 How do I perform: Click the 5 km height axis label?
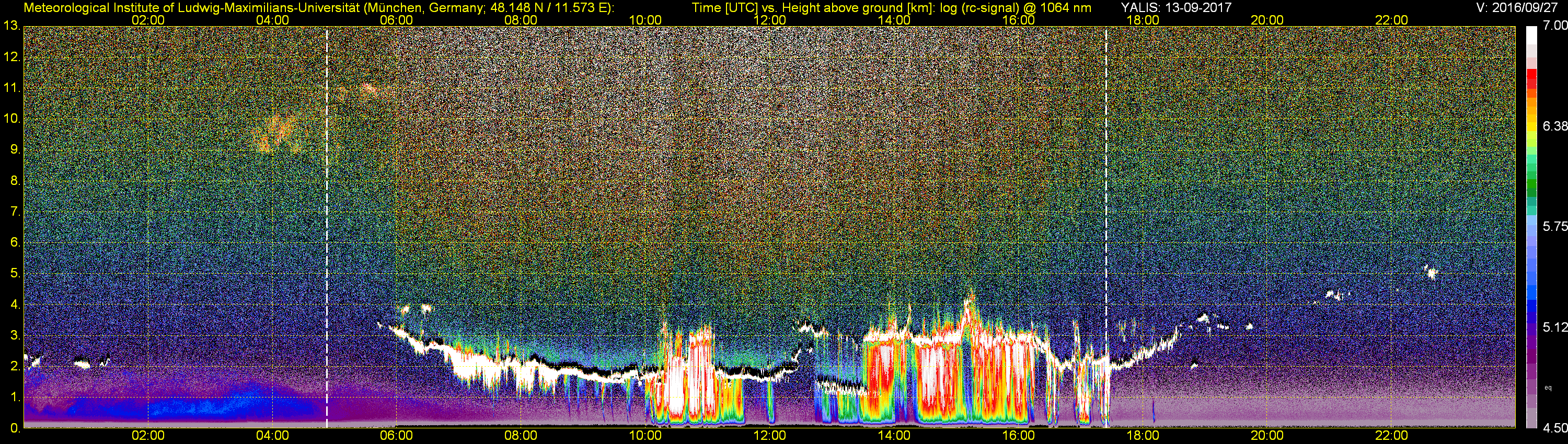[x=15, y=274]
